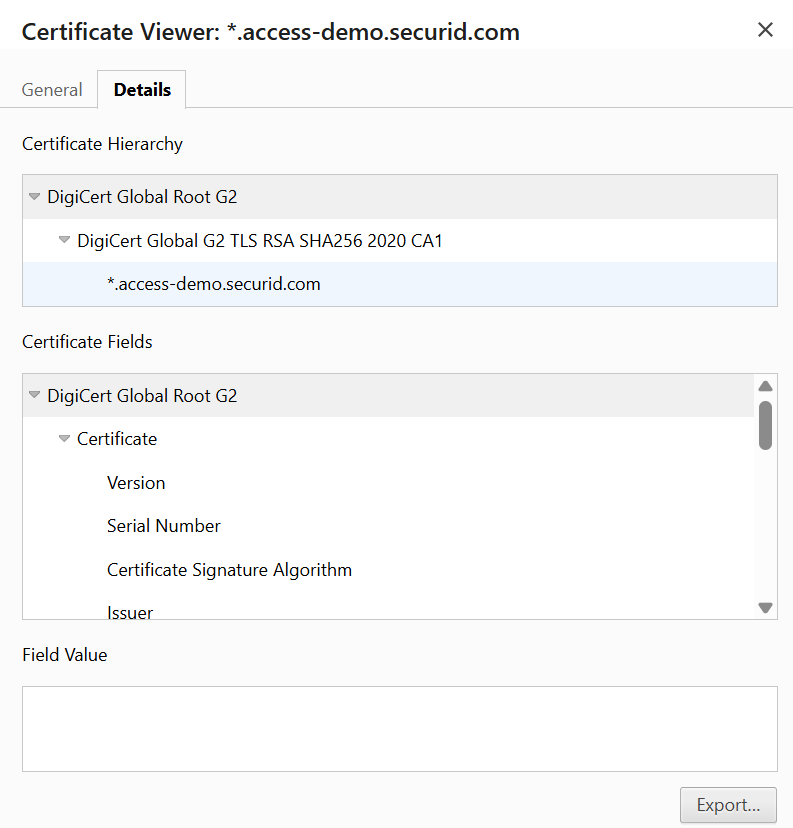Collapse the DigiCert Global G2 TLS RSA node
This screenshot has height=828, width=793.
coord(64,240)
